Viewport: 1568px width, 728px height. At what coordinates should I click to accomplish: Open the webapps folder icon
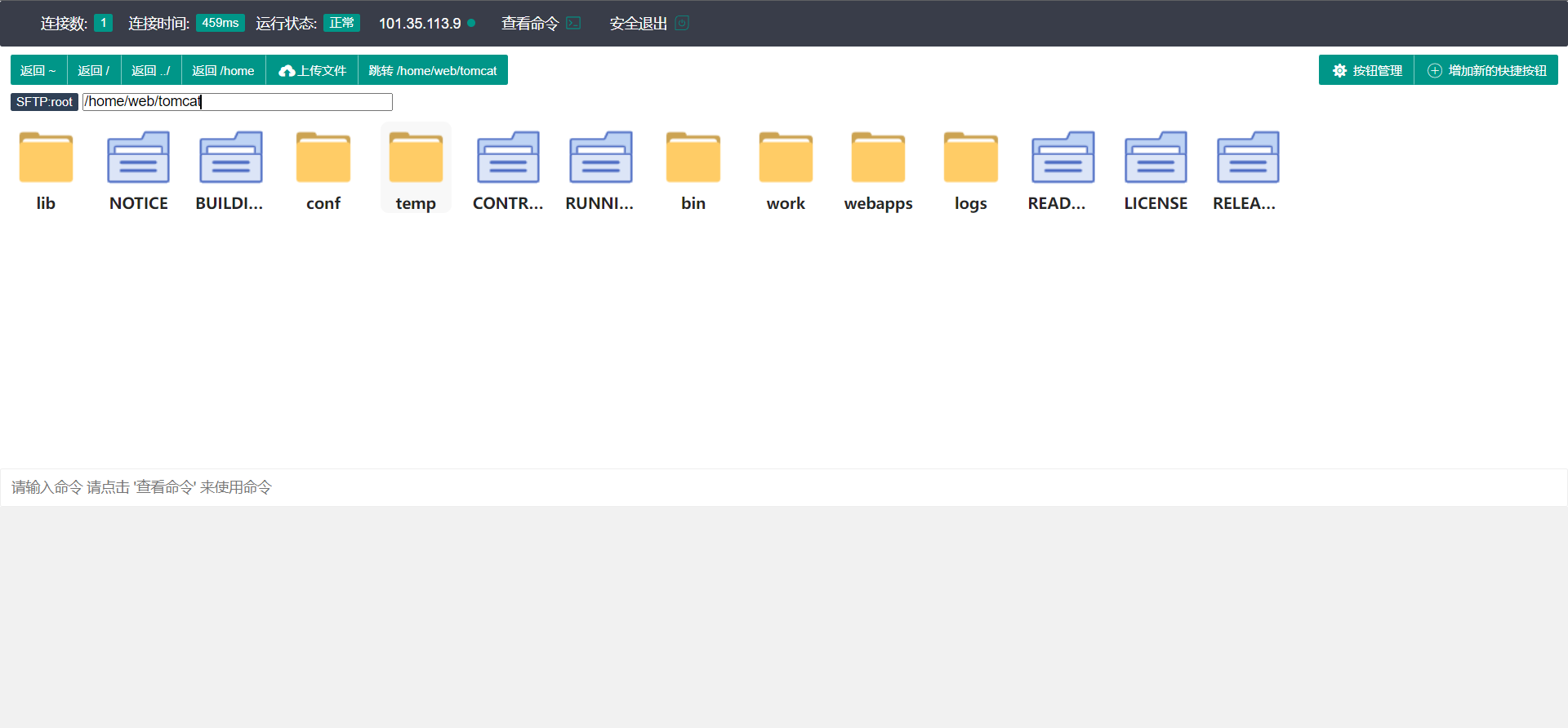878,157
